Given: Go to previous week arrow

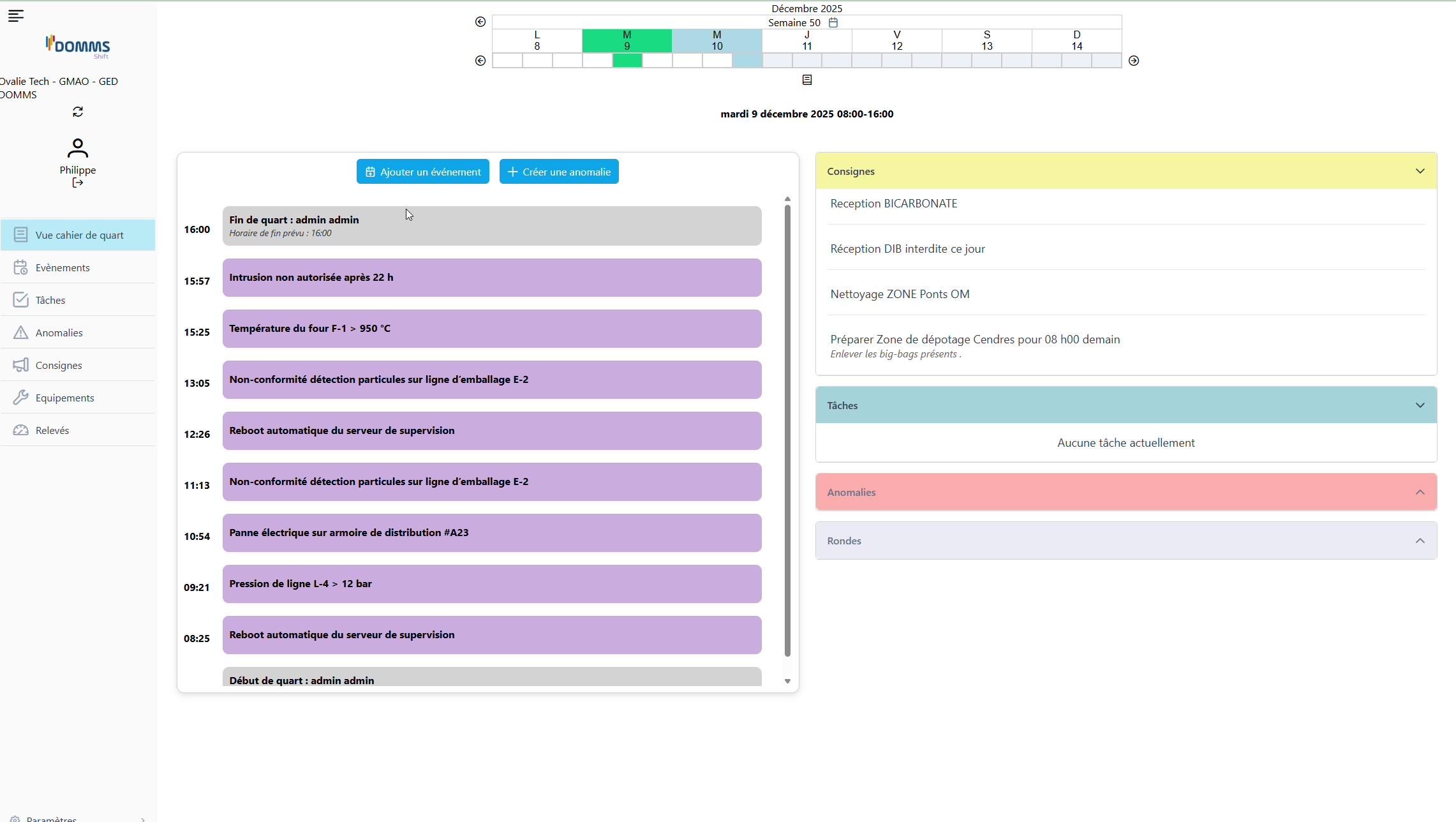Looking at the screenshot, I should 480,22.
